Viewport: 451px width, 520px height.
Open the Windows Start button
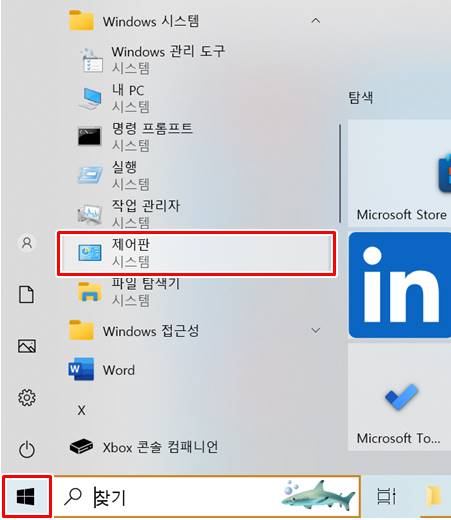point(26,497)
